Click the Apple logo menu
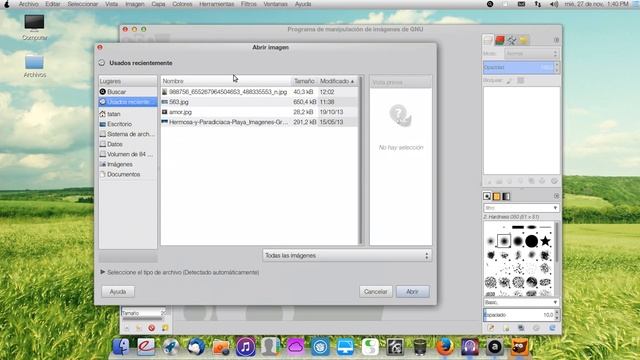Screen dimensions: 640x360 7,4
